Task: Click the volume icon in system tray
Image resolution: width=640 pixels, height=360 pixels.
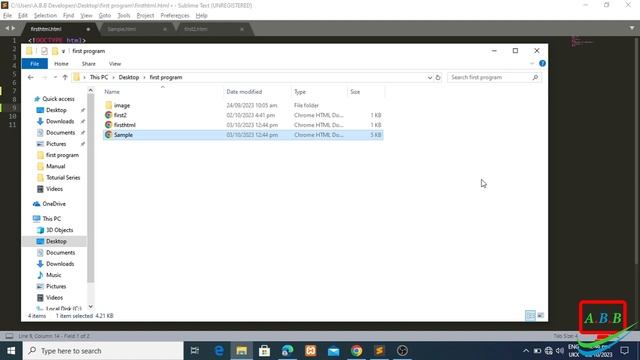Action: pyautogui.click(x=560, y=351)
